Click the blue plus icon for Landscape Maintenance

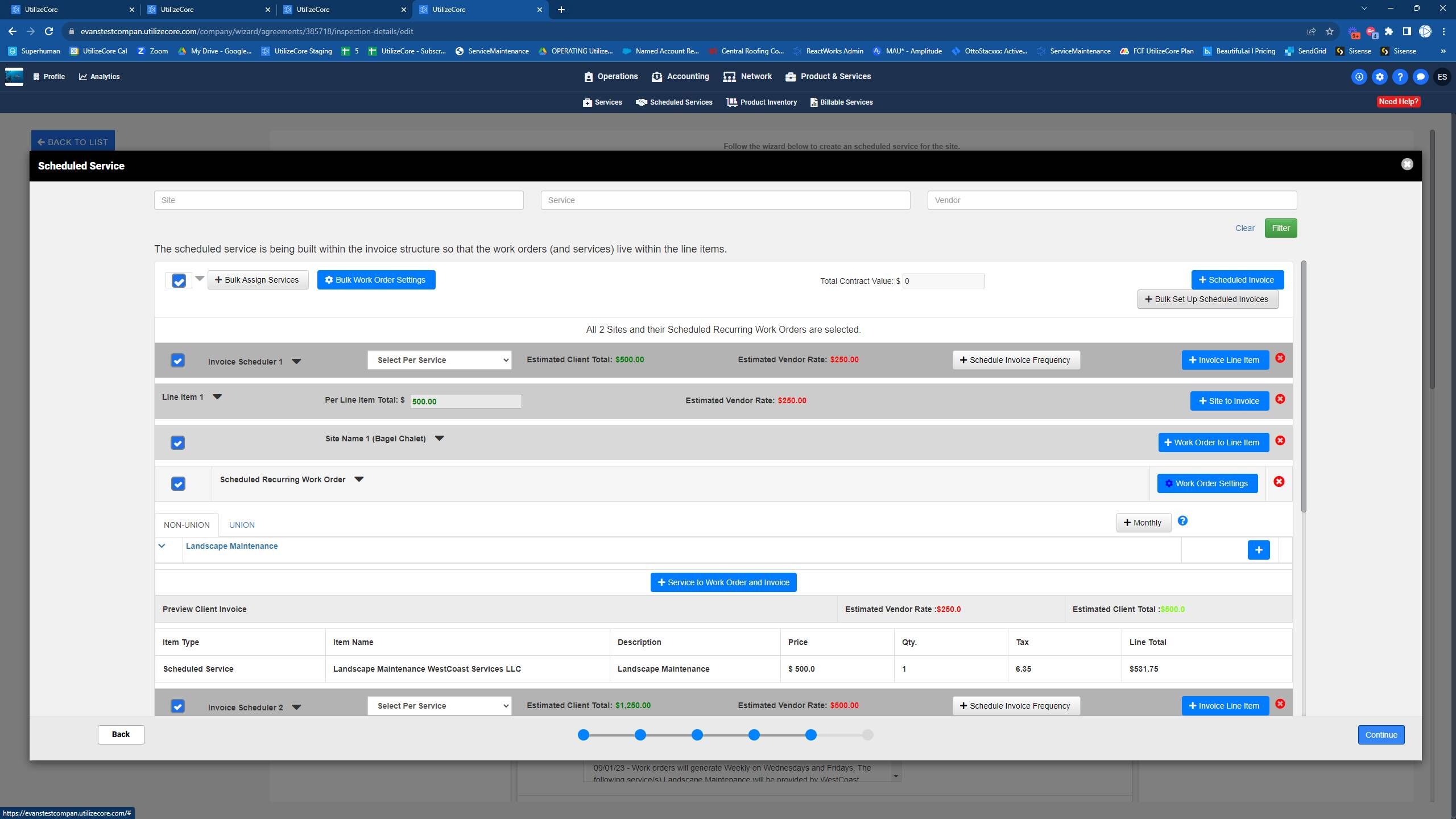pyautogui.click(x=1258, y=550)
